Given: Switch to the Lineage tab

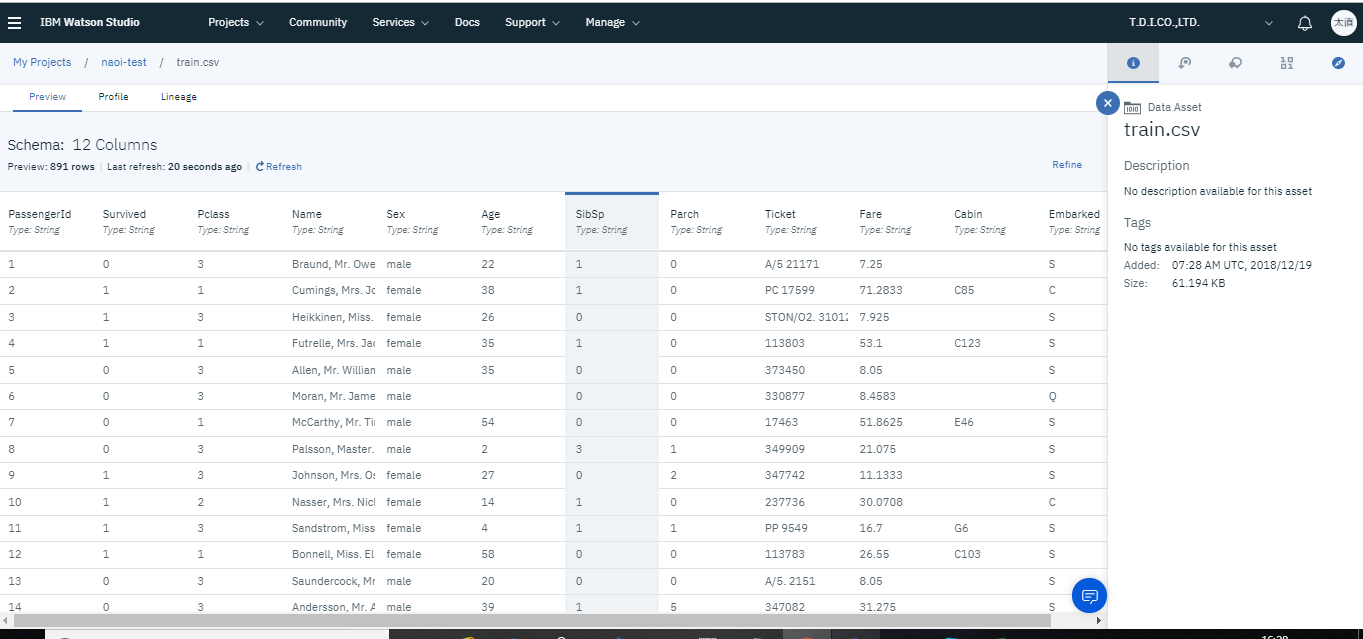Looking at the screenshot, I should coord(178,97).
